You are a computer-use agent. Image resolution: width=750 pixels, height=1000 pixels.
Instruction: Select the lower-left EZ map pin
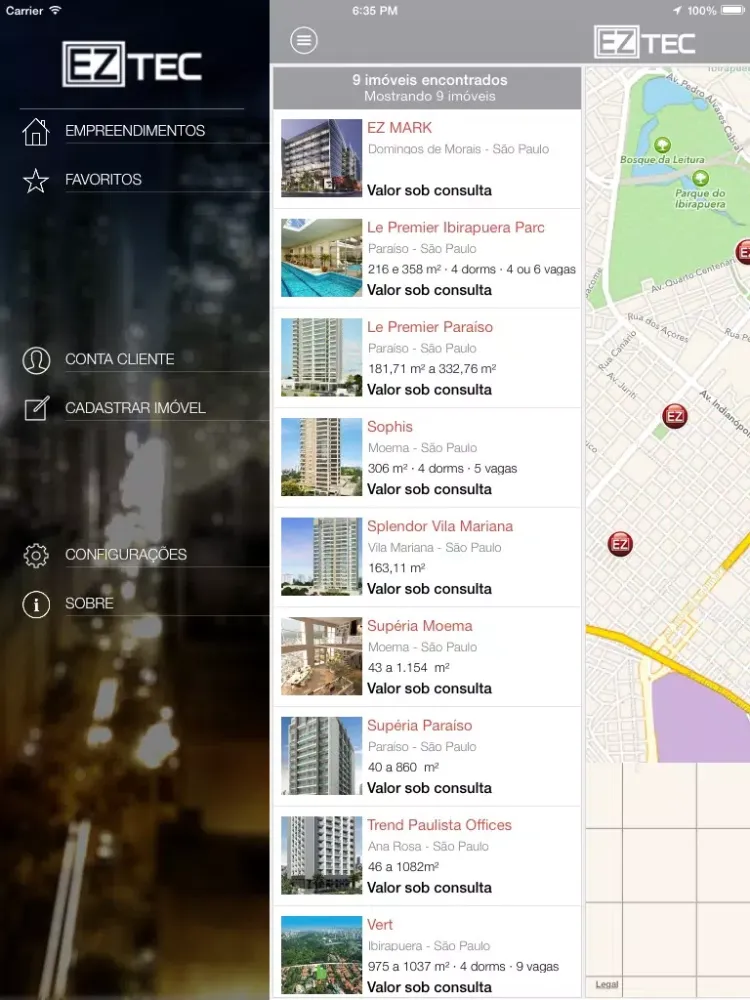pyautogui.click(x=620, y=544)
